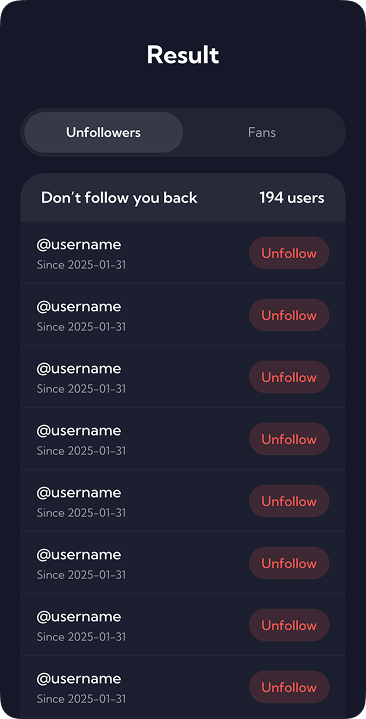Open the second @username profile
The image size is (366, 719).
(x=79, y=307)
